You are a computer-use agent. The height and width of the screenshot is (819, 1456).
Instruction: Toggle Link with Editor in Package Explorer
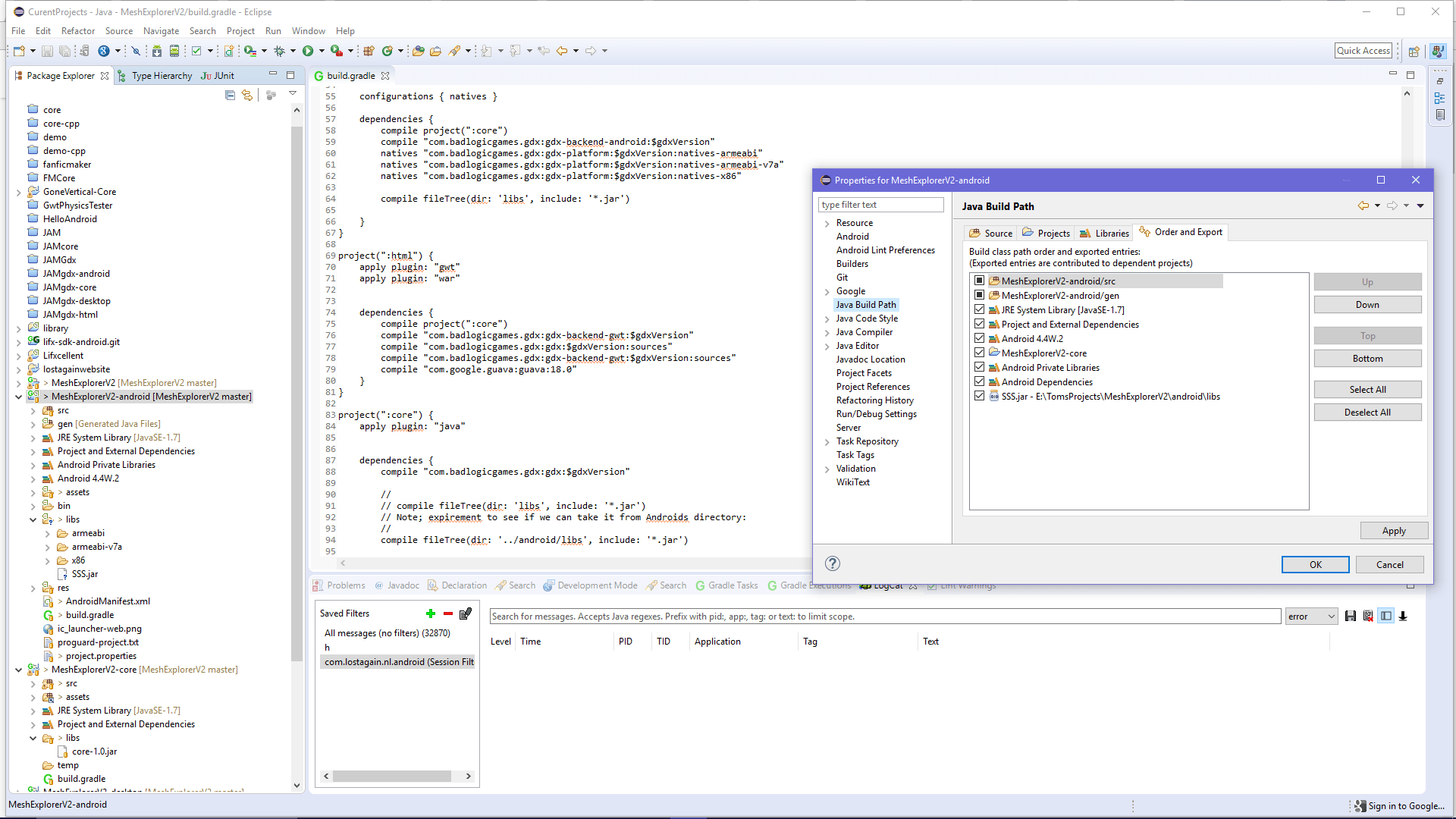point(248,96)
